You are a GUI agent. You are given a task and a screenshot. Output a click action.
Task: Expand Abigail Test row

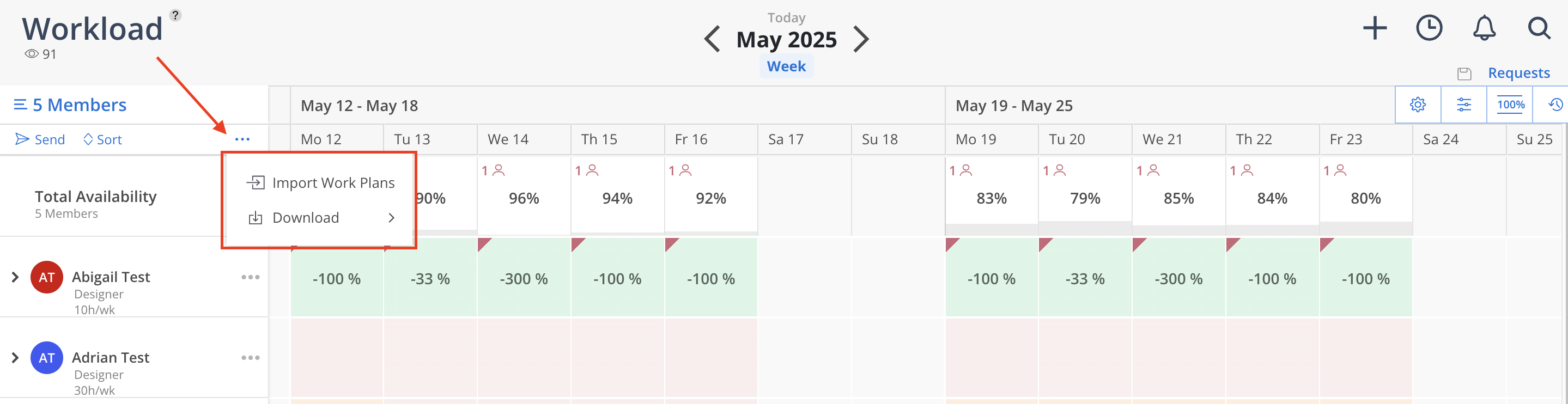pos(15,278)
